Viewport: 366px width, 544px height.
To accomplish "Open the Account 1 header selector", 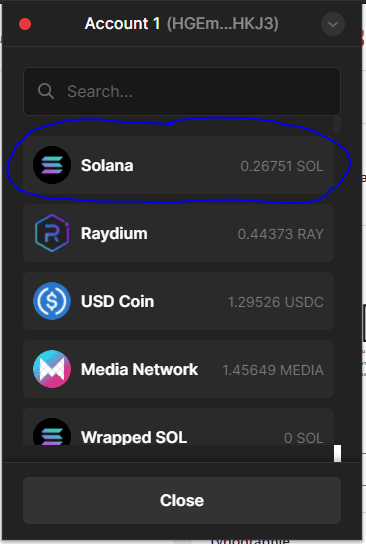I will point(181,24).
